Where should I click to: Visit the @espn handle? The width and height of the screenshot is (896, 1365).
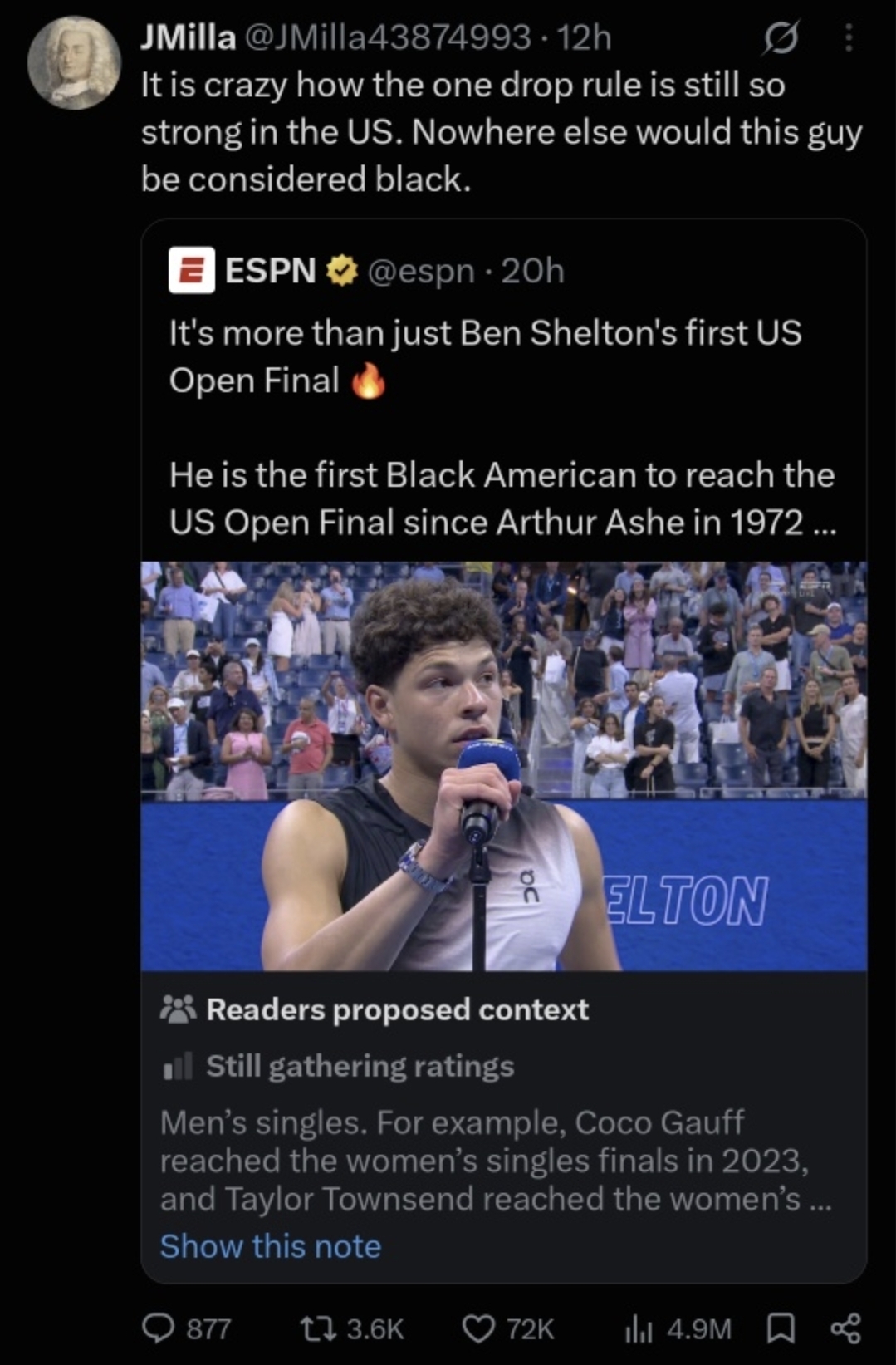coord(421,271)
